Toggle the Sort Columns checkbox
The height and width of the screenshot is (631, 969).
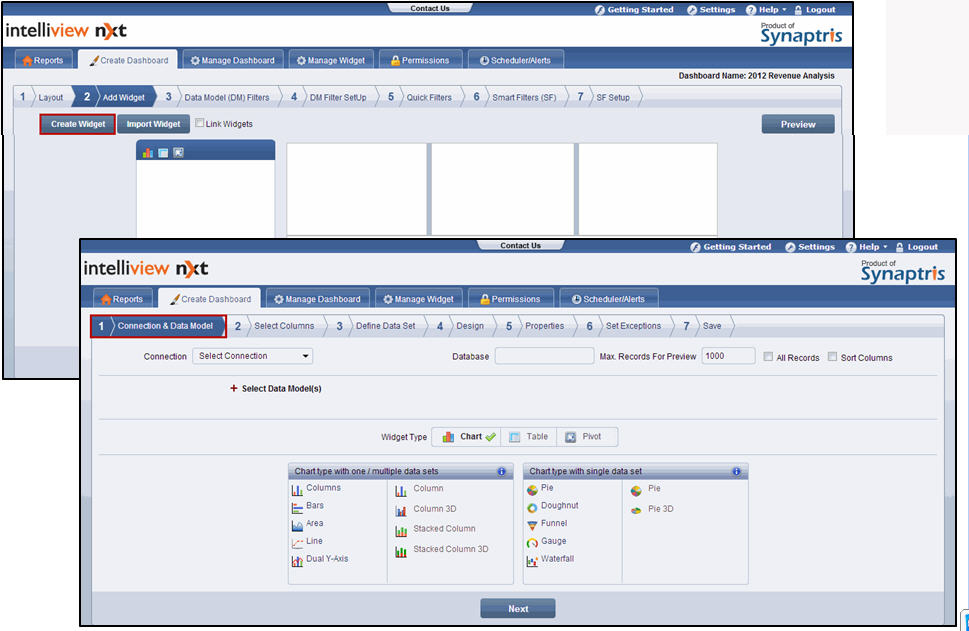coord(832,357)
